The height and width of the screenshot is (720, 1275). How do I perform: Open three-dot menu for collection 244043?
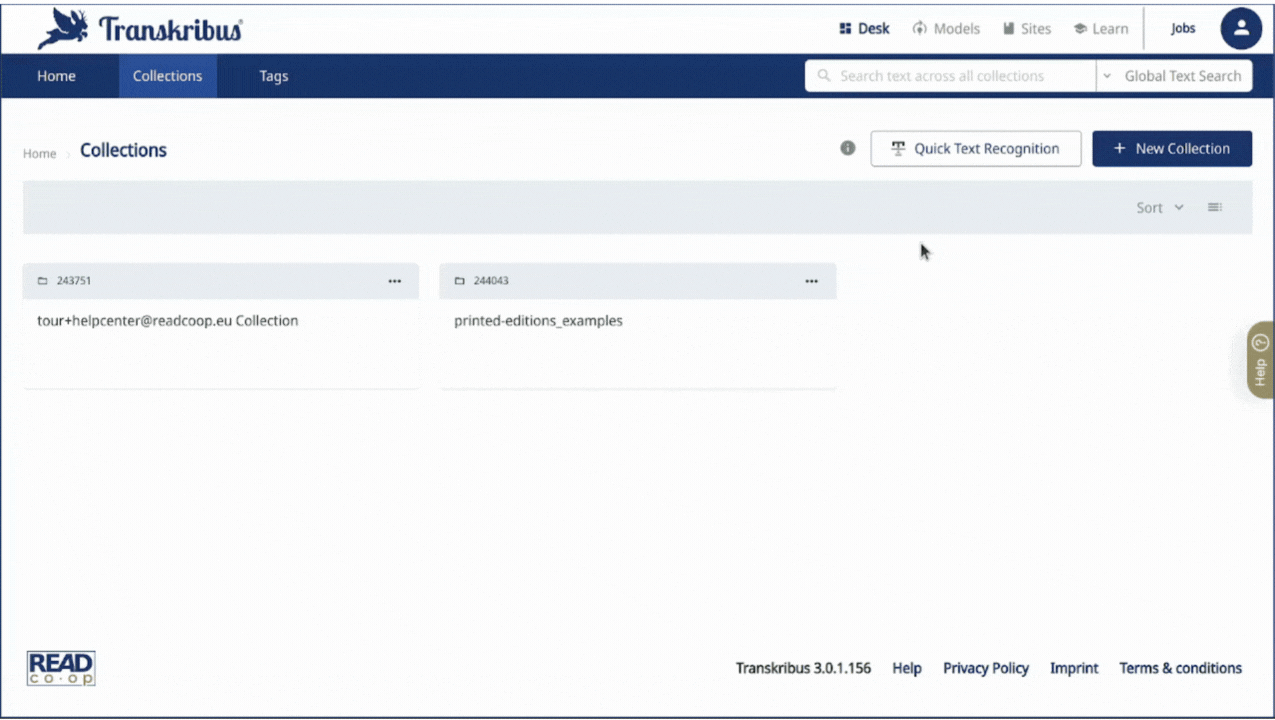(x=811, y=281)
